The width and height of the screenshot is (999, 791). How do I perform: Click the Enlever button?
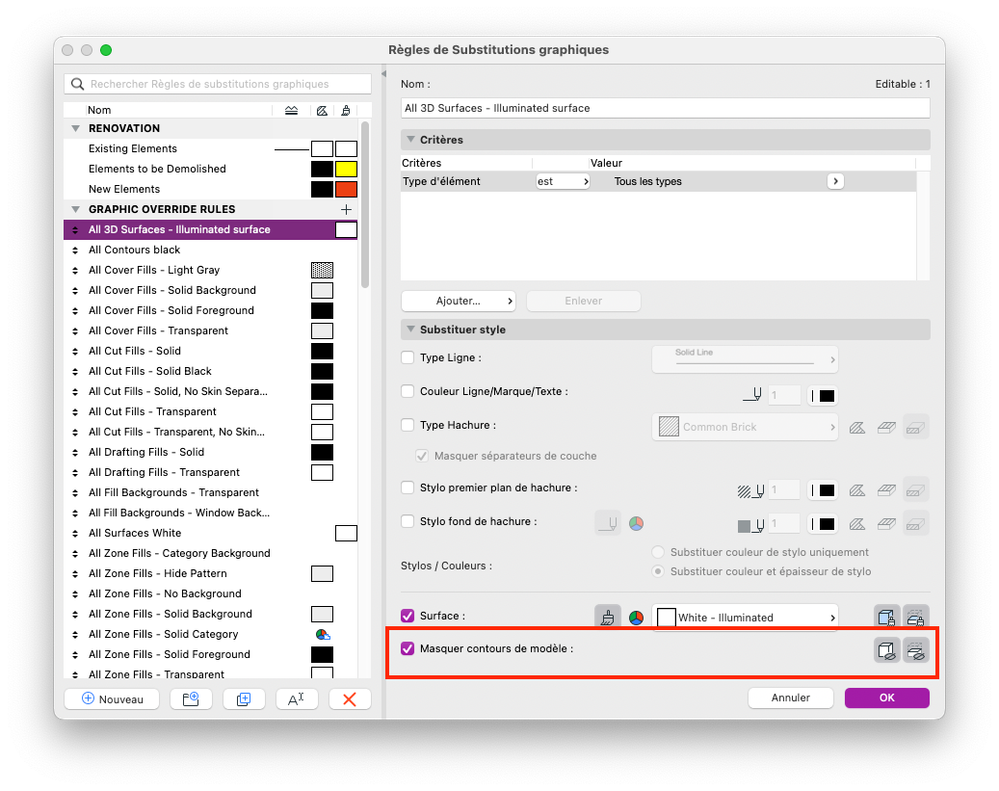(x=583, y=301)
